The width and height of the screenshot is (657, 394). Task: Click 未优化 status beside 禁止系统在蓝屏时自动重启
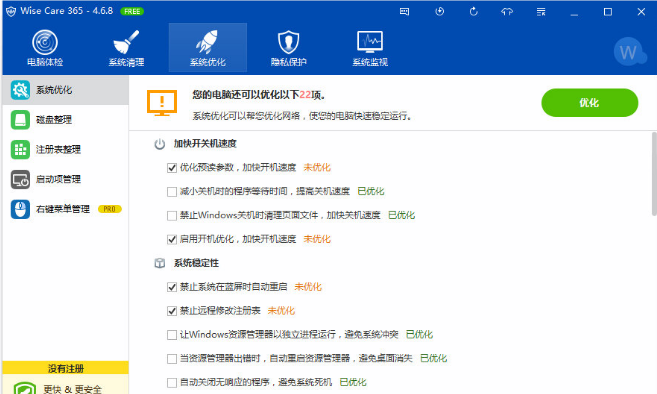[x=308, y=287]
